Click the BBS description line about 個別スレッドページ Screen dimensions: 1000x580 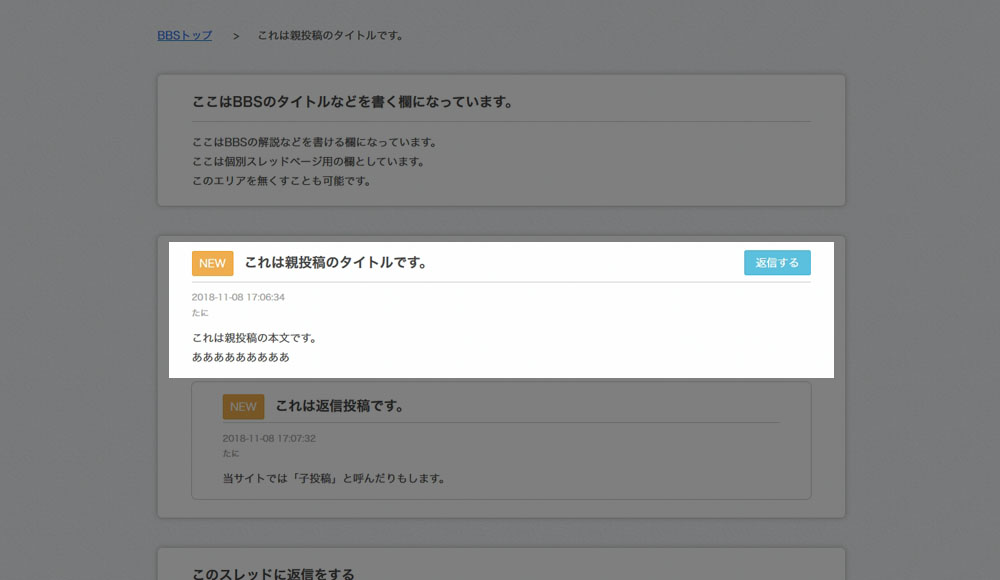[310, 161]
